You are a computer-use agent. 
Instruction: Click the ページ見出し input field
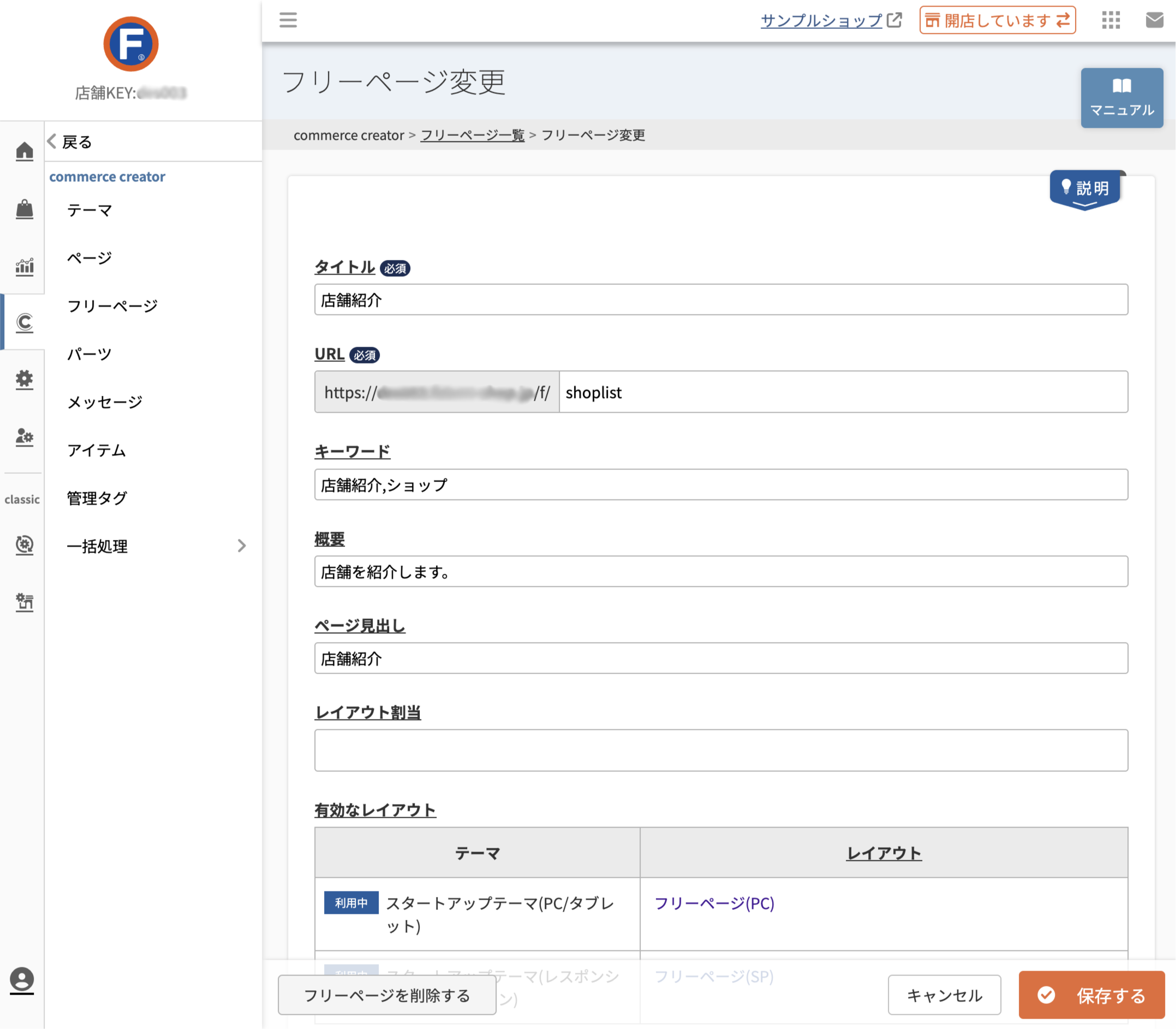click(721, 659)
